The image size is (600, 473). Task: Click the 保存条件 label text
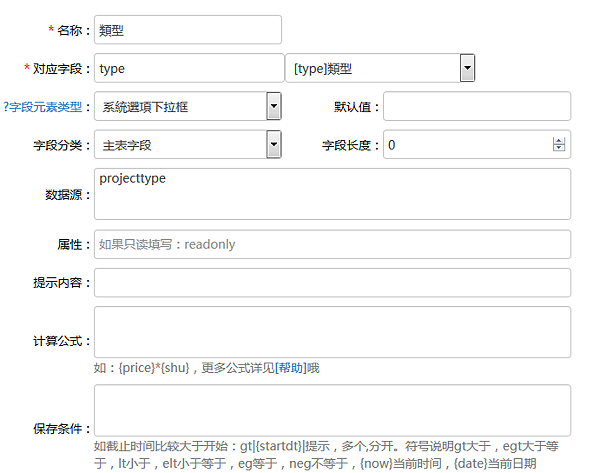tap(57, 429)
